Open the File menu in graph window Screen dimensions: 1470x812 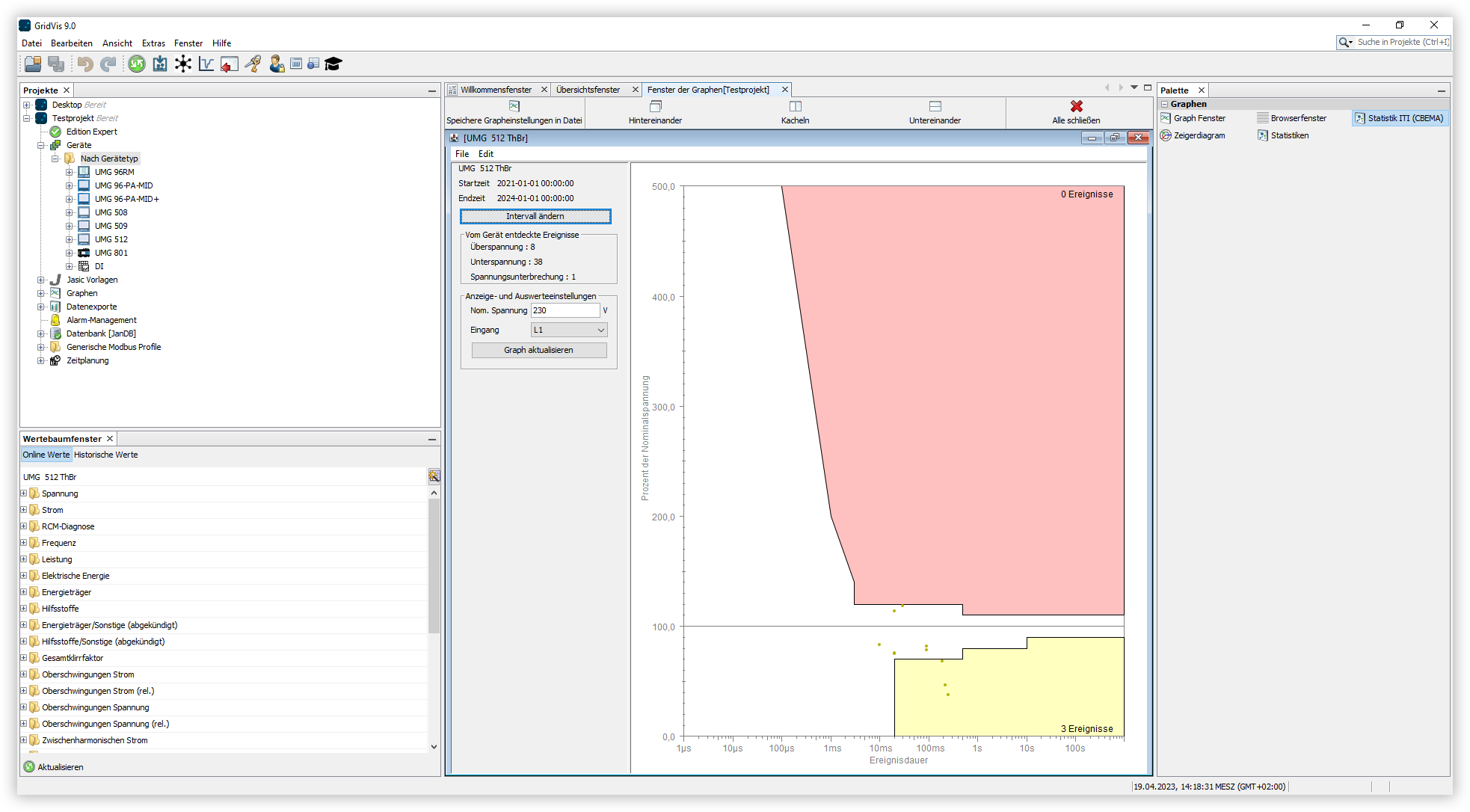point(462,154)
